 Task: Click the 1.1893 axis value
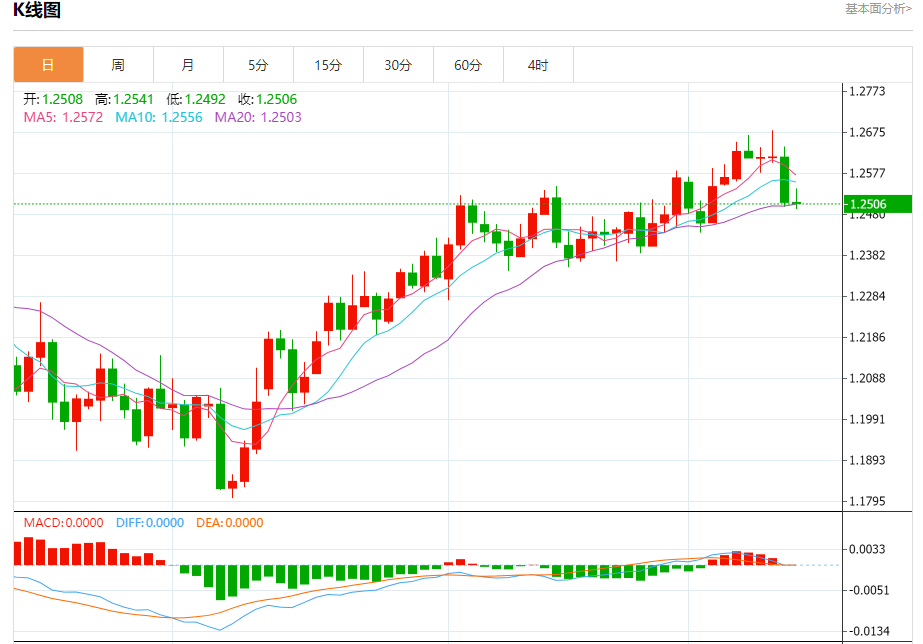[x=866, y=460]
